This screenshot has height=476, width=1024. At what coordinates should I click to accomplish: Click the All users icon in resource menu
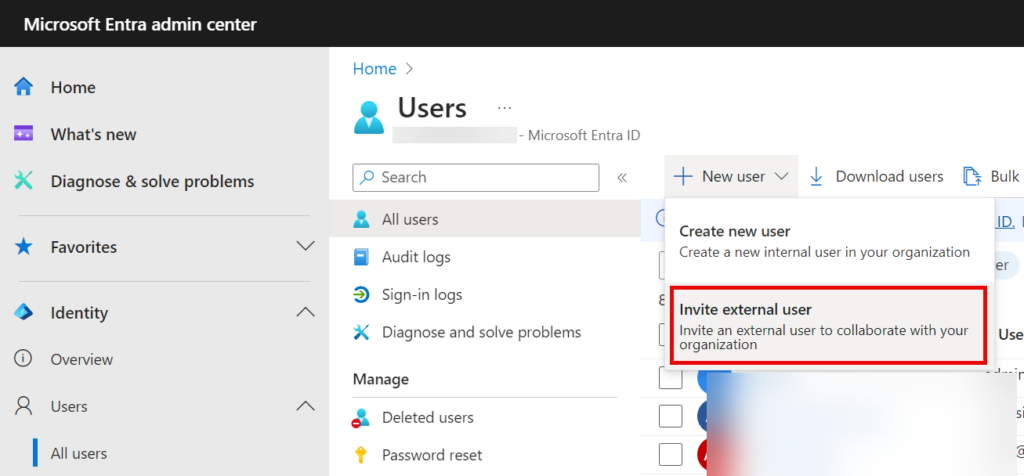click(x=361, y=219)
